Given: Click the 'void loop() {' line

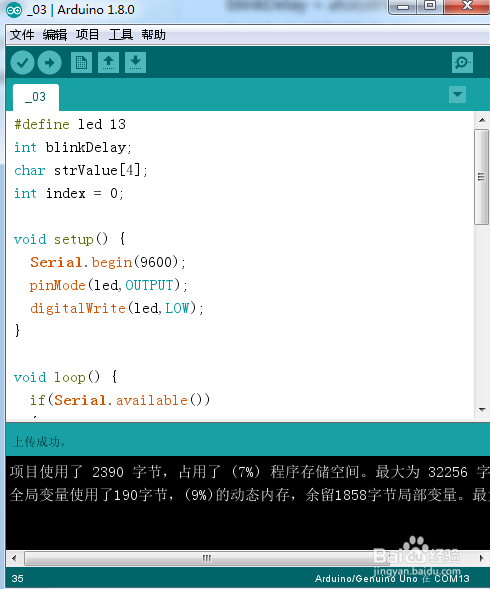Looking at the screenshot, I should tap(66, 377).
